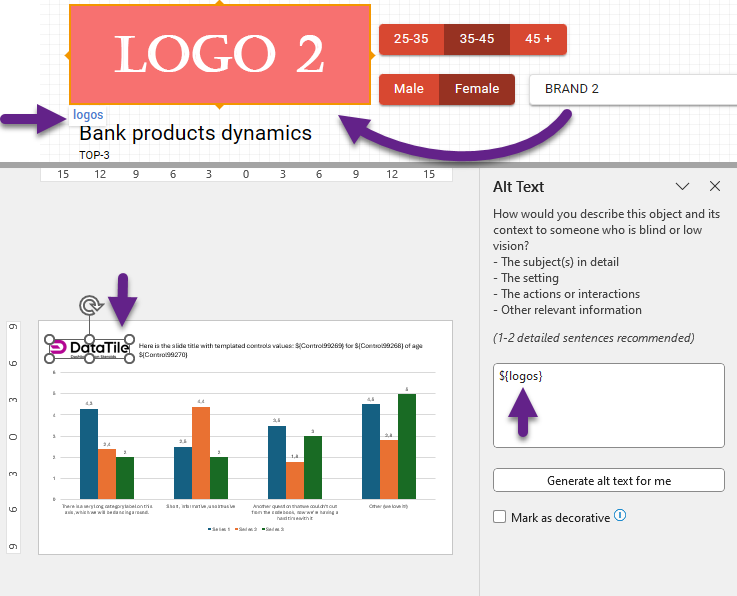This screenshot has width=737, height=596.
Task: Enable the Mark as decorative checkbox
Action: tap(500, 518)
